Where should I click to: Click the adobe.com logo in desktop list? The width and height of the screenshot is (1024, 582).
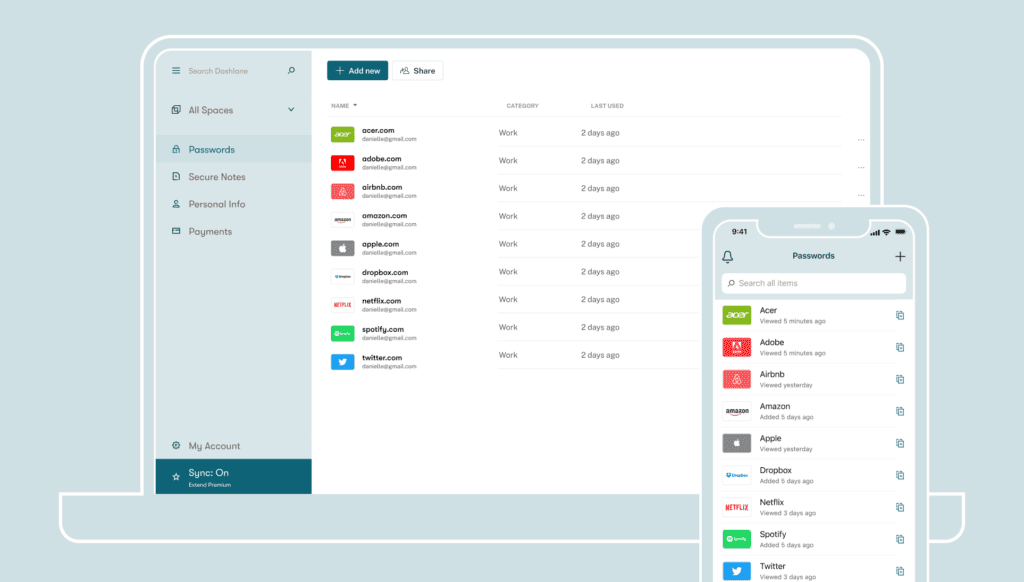(x=342, y=163)
